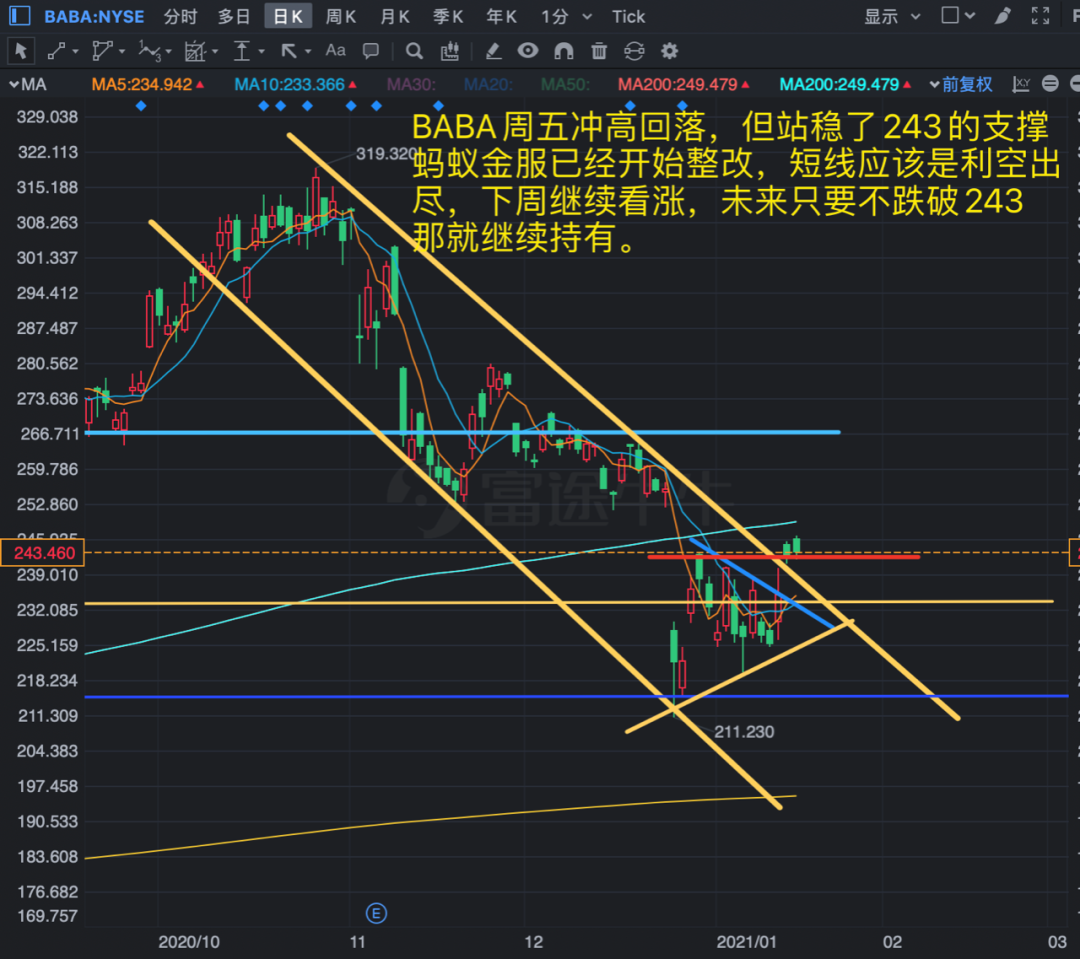Click the earnings E marker on timeline

[x=376, y=914]
